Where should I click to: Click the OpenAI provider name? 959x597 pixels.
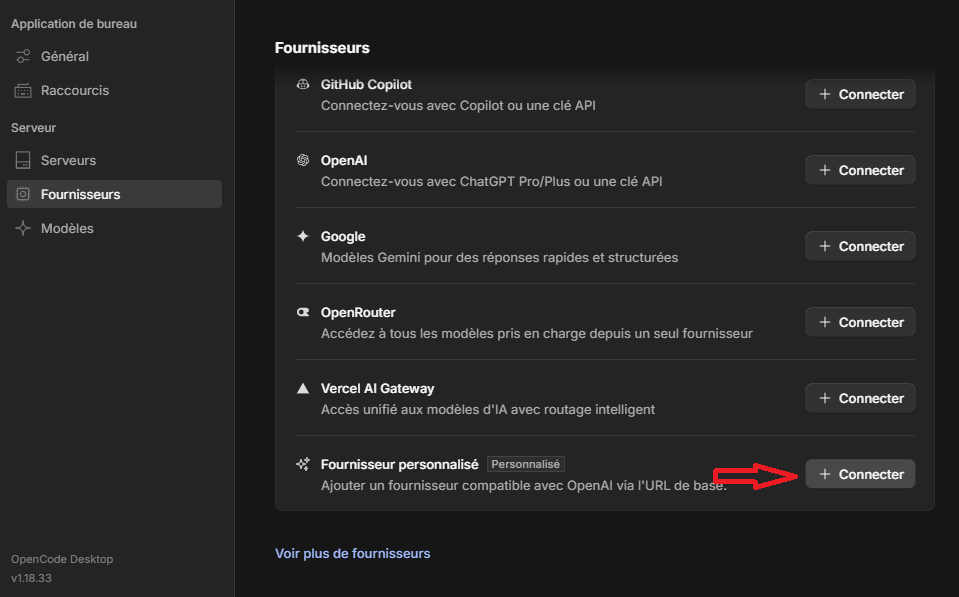tap(344, 160)
